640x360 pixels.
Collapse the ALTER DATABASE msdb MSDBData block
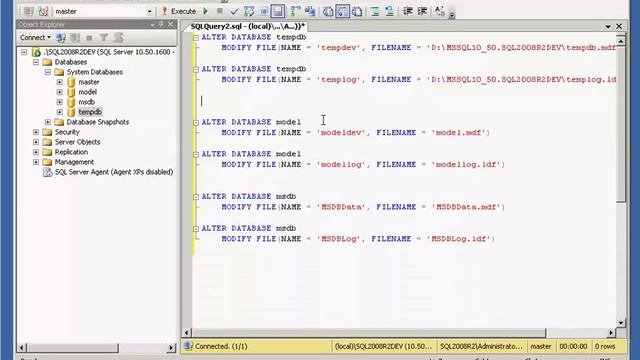[196, 197]
